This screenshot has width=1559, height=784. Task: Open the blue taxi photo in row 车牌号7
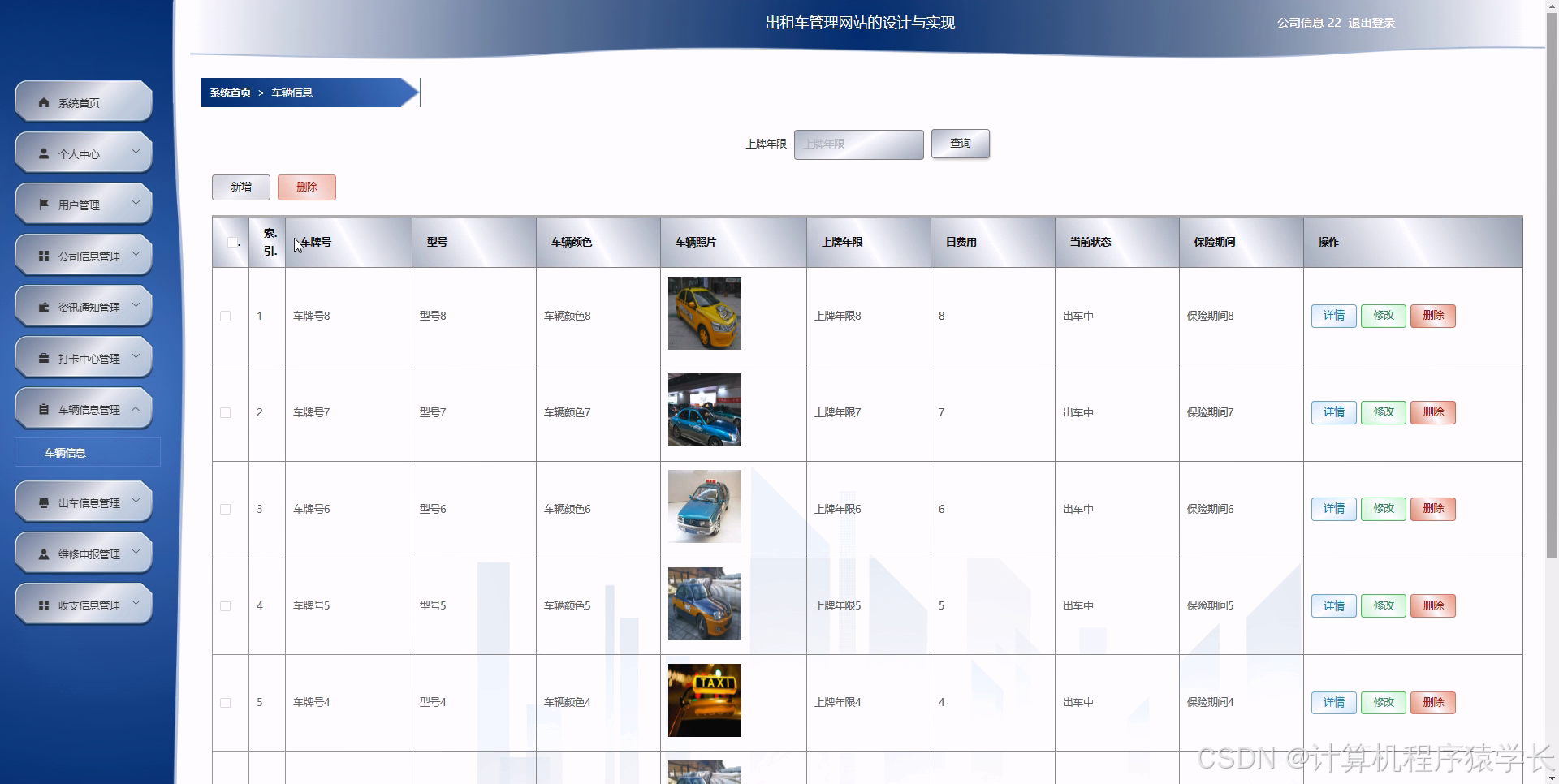tap(705, 410)
